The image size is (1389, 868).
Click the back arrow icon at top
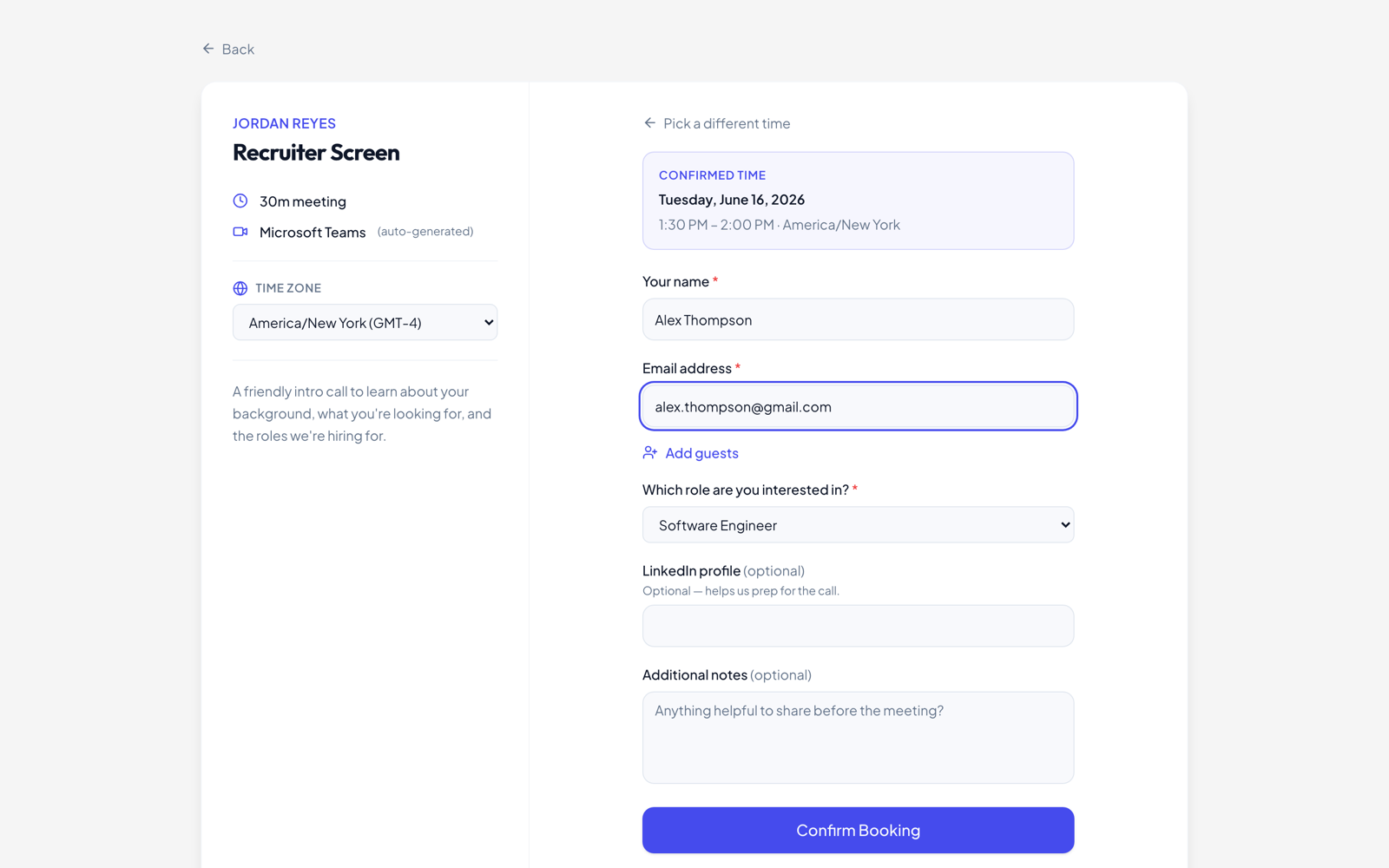click(208, 49)
